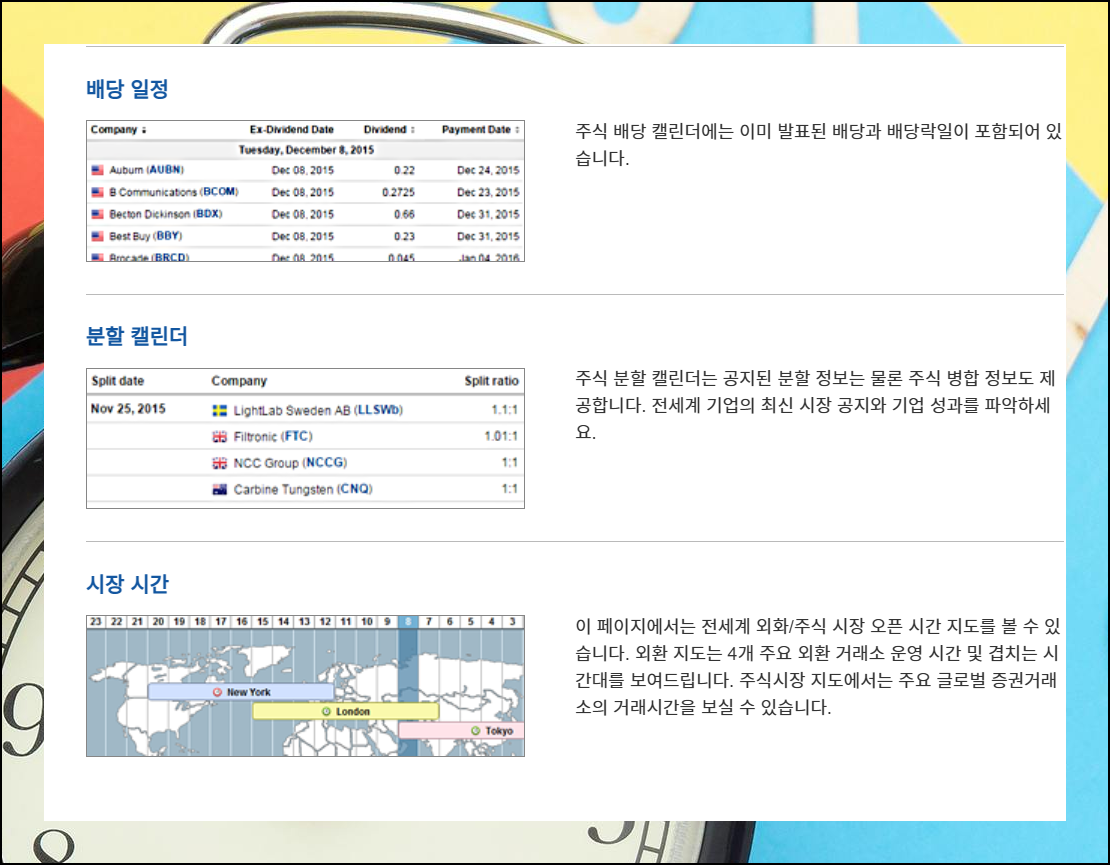Screen dimensions: 1110x865
Task: Open the AUBN ticker link
Action: point(165,170)
